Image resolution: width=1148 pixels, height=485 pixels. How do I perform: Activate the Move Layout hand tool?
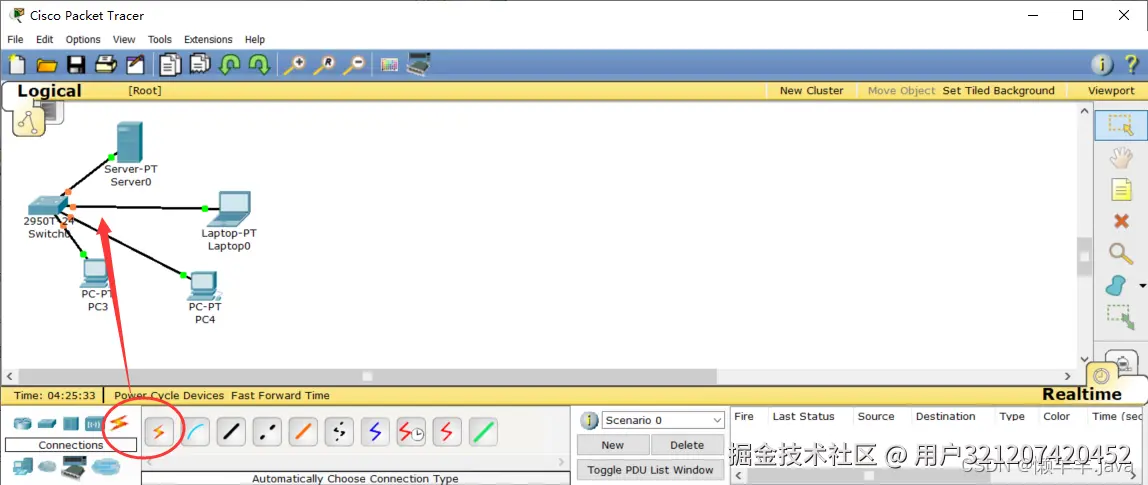pos(1120,158)
